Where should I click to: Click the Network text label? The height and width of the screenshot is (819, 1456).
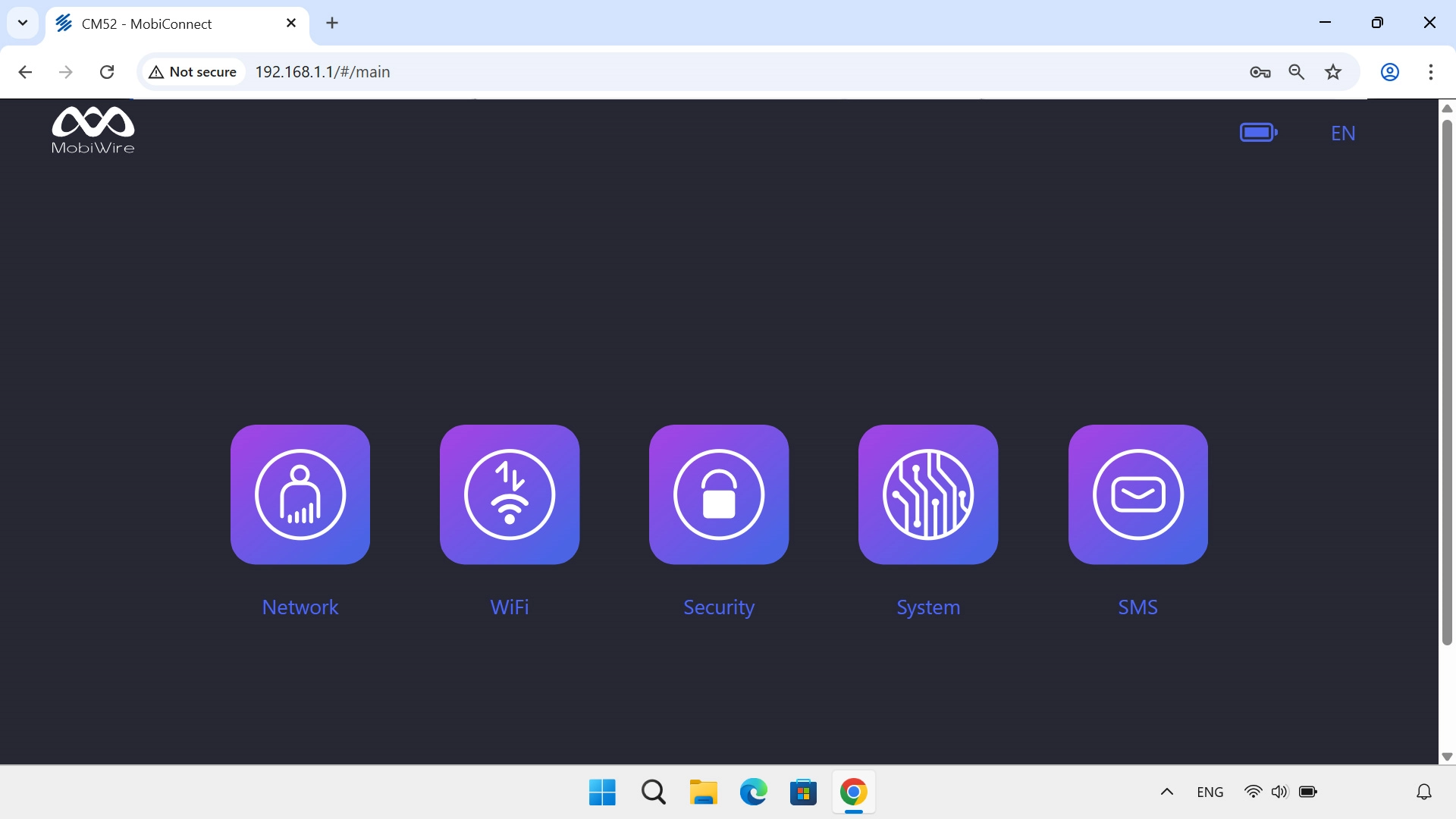point(300,607)
